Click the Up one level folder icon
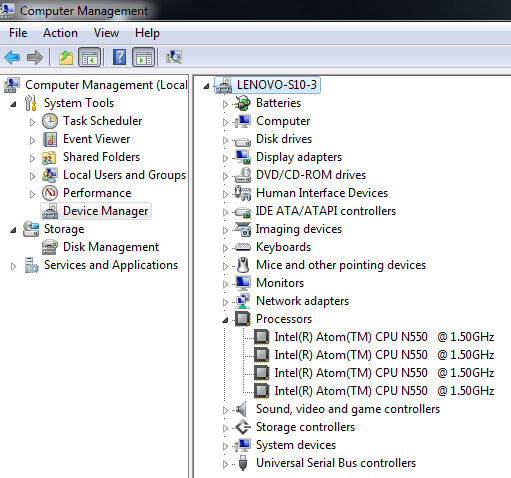The image size is (511, 478). click(x=66, y=57)
